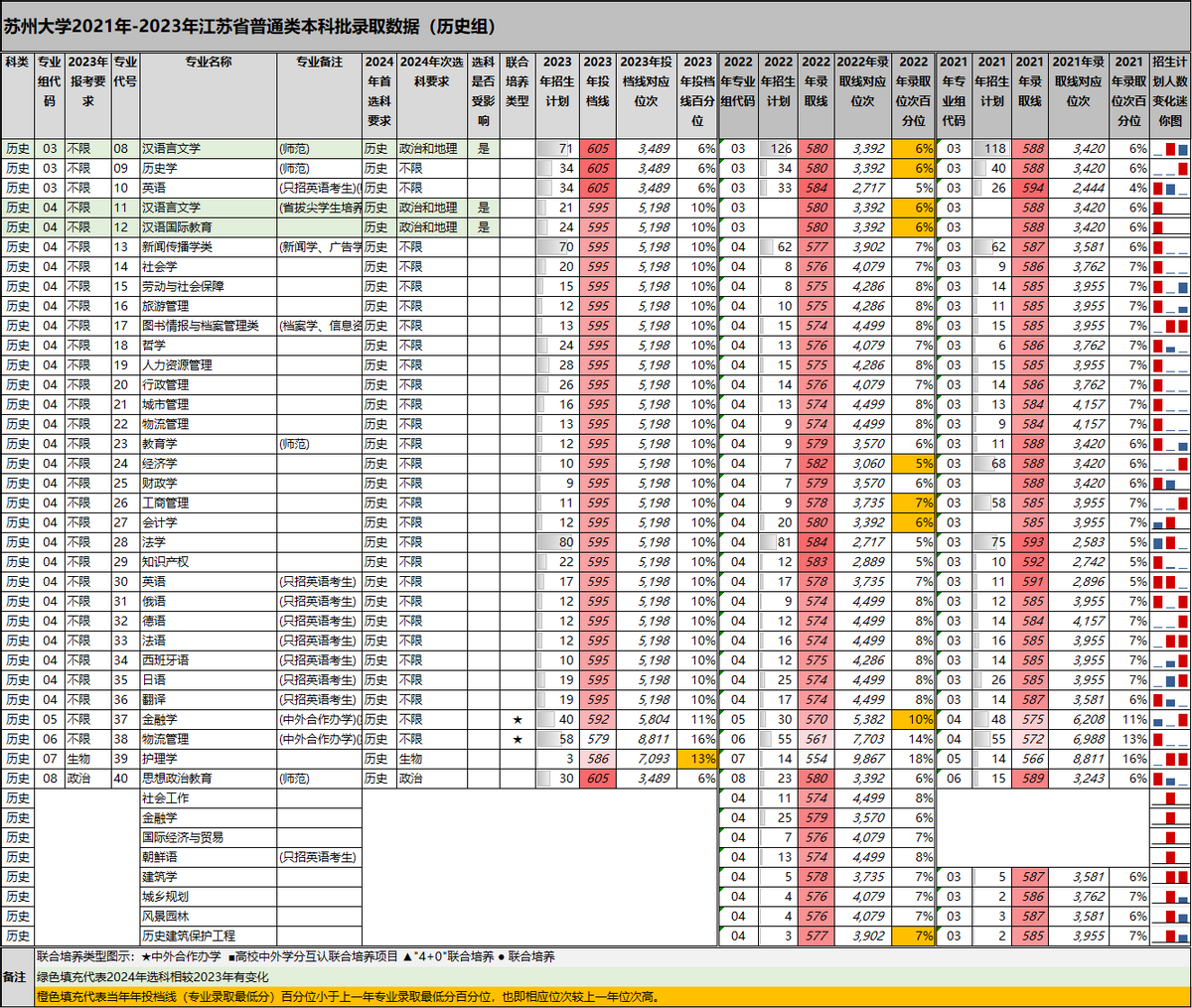Click the star icon in the 金融学 code 37 row
The image size is (1192, 1008).
pyautogui.click(x=517, y=719)
